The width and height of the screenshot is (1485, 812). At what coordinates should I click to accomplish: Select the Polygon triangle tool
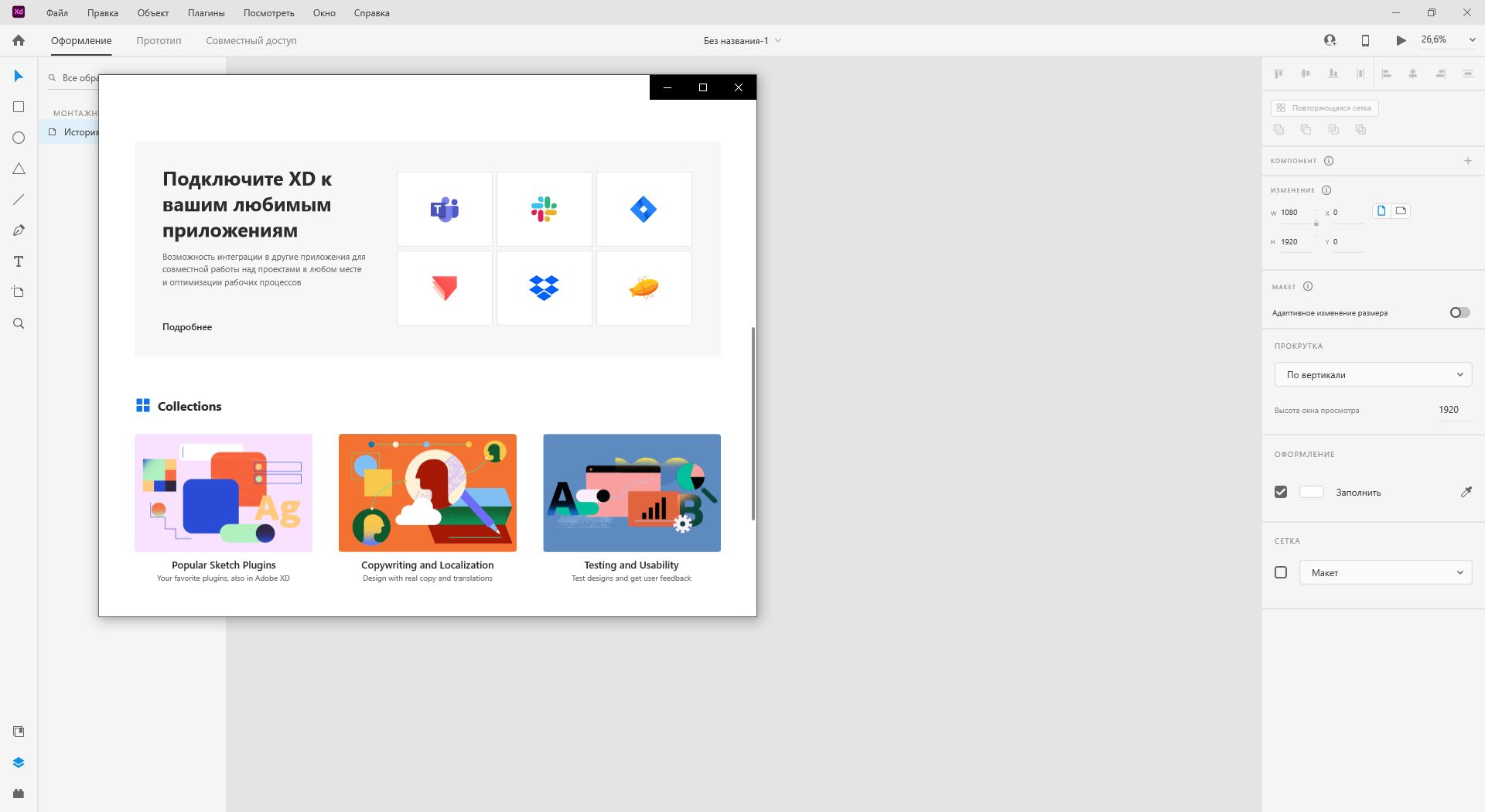pos(19,169)
